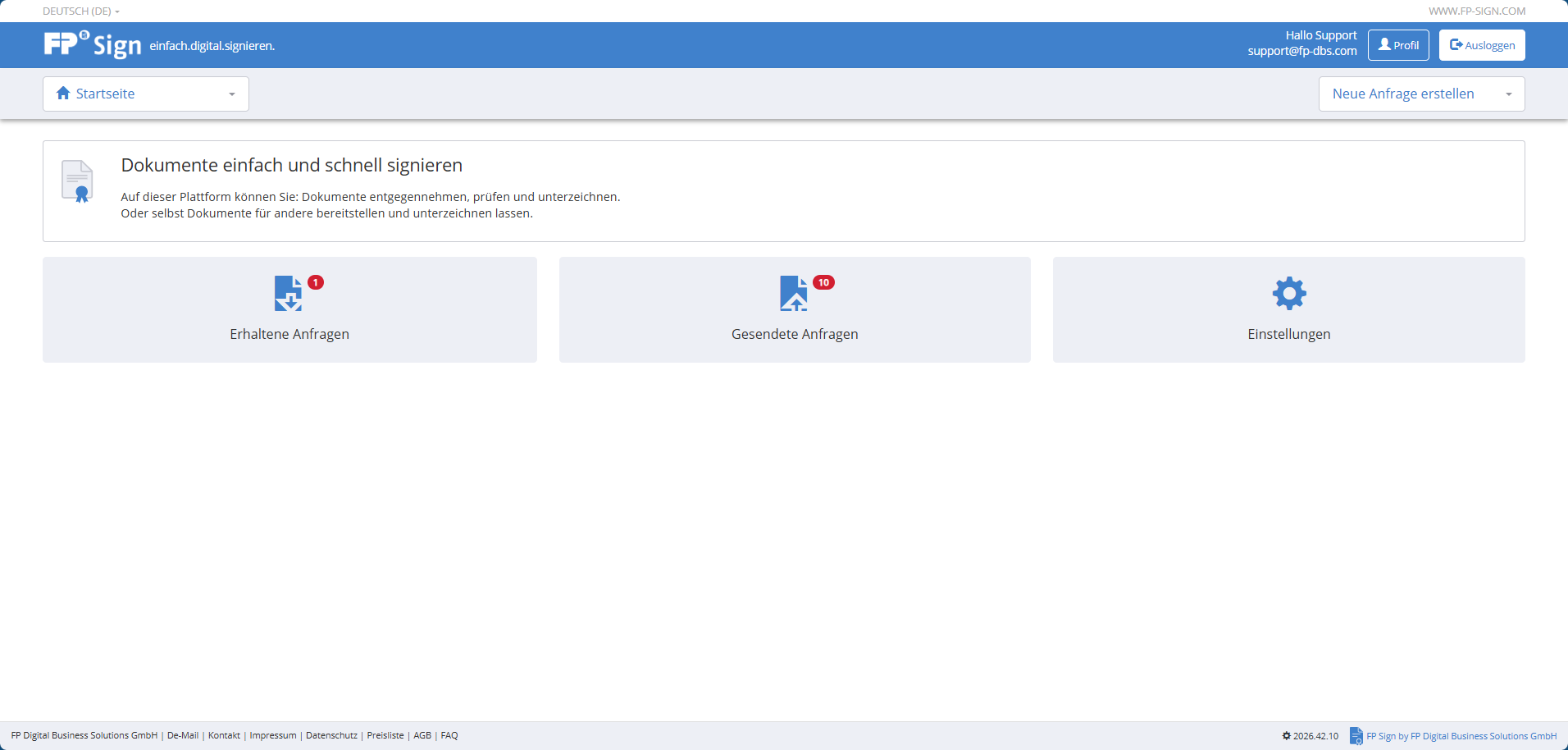Viewport: 1568px width, 750px height.
Task: Click the Hallo Support greeting text
Action: click(1321, 35)
